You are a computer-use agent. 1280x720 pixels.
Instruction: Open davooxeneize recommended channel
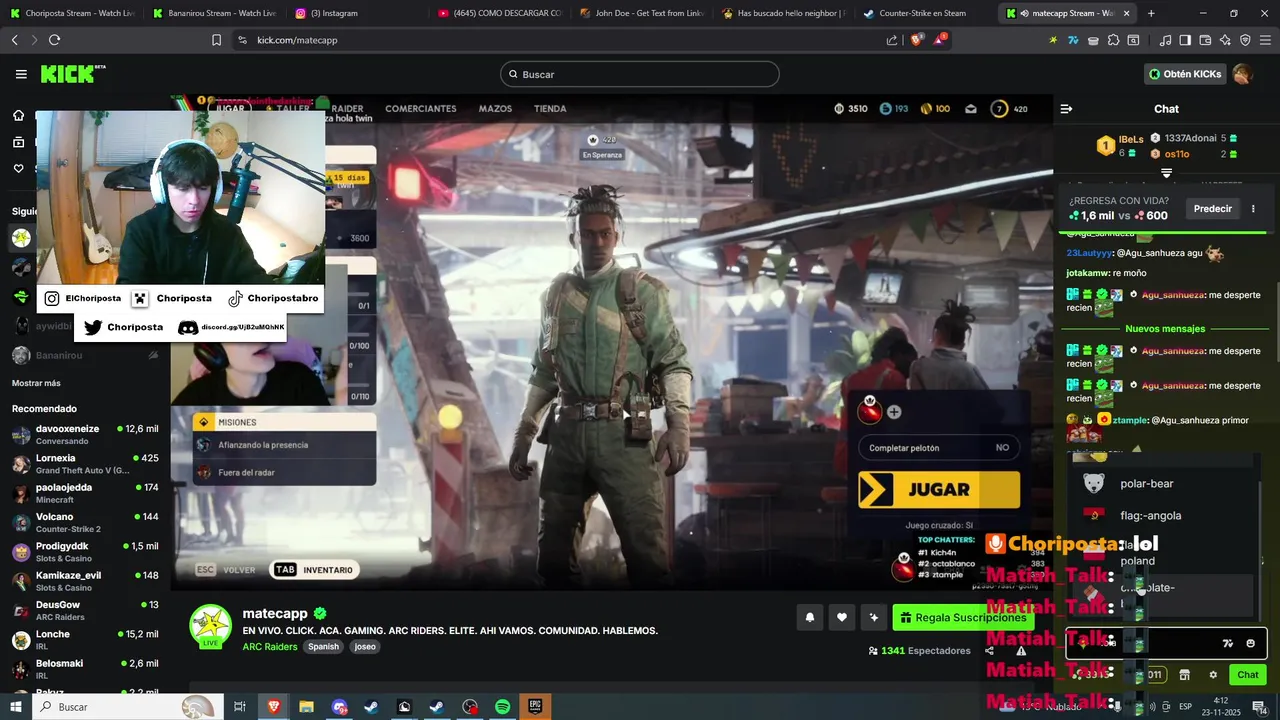click(85, 435)
